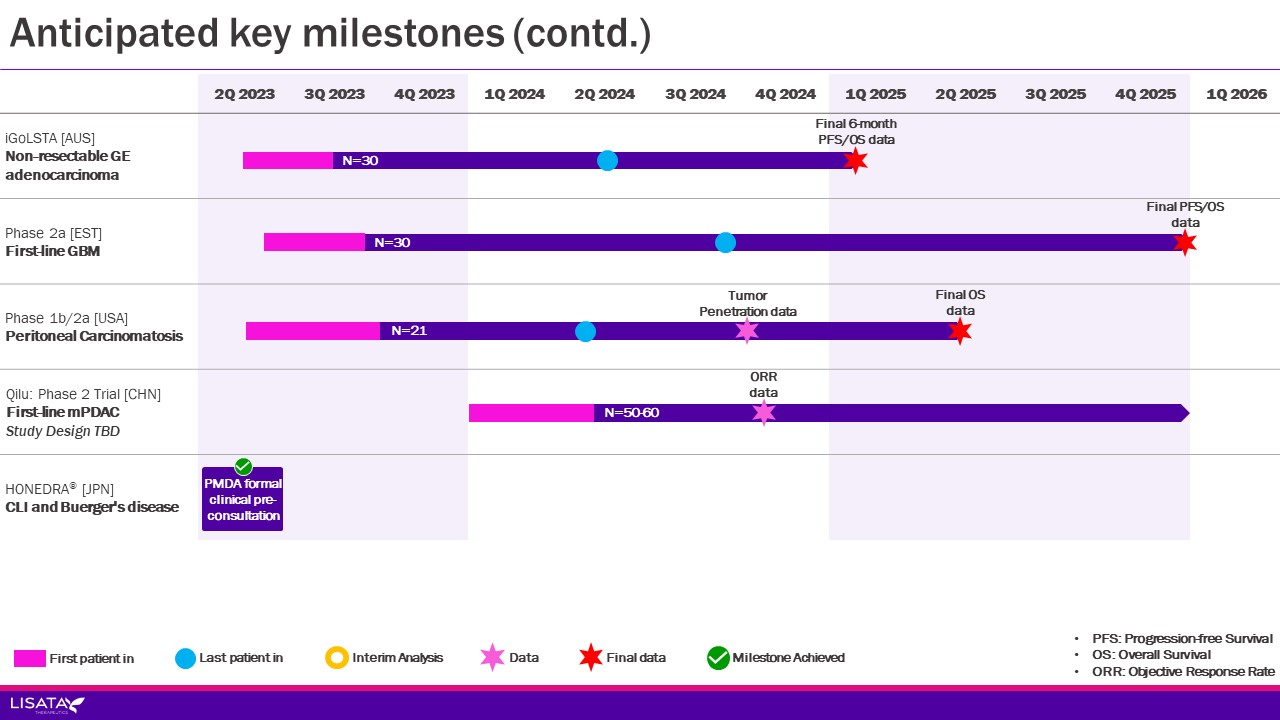Select the blue circle on First-line GBM bar

tap(725, 242)
